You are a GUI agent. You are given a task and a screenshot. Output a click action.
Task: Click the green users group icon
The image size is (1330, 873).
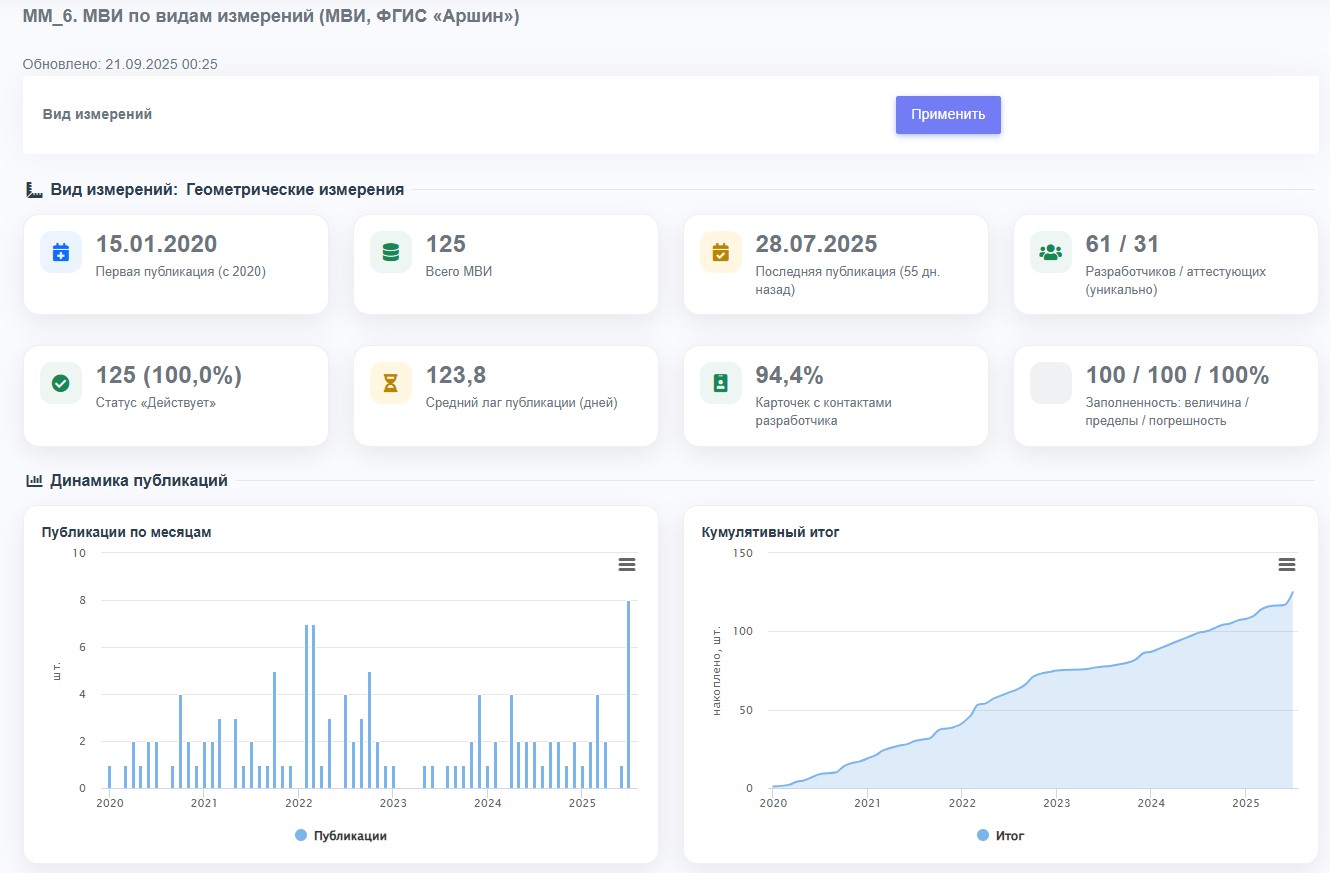point(1050,252)
